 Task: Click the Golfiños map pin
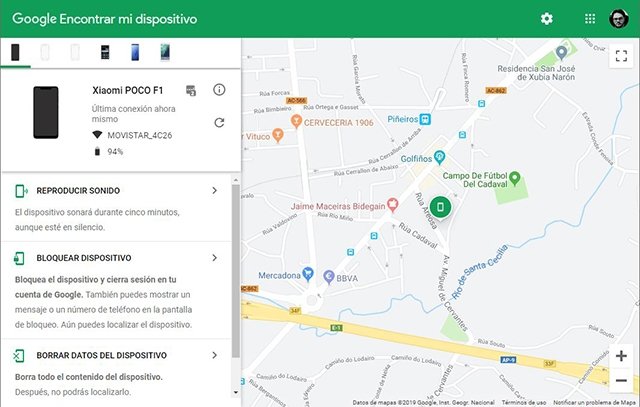click(439, 157)
